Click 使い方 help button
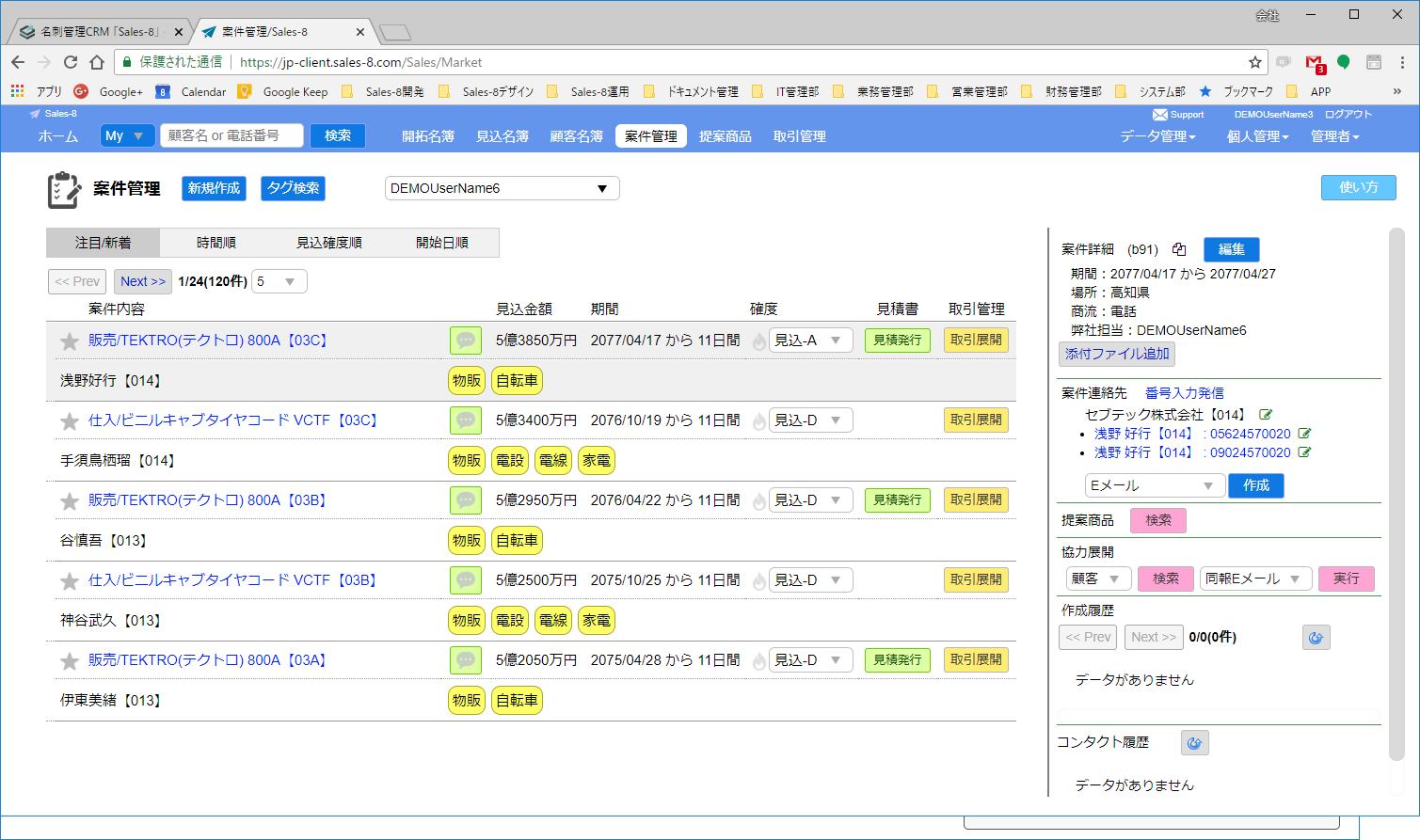The image size is (1420, 840). (1359, 187)
